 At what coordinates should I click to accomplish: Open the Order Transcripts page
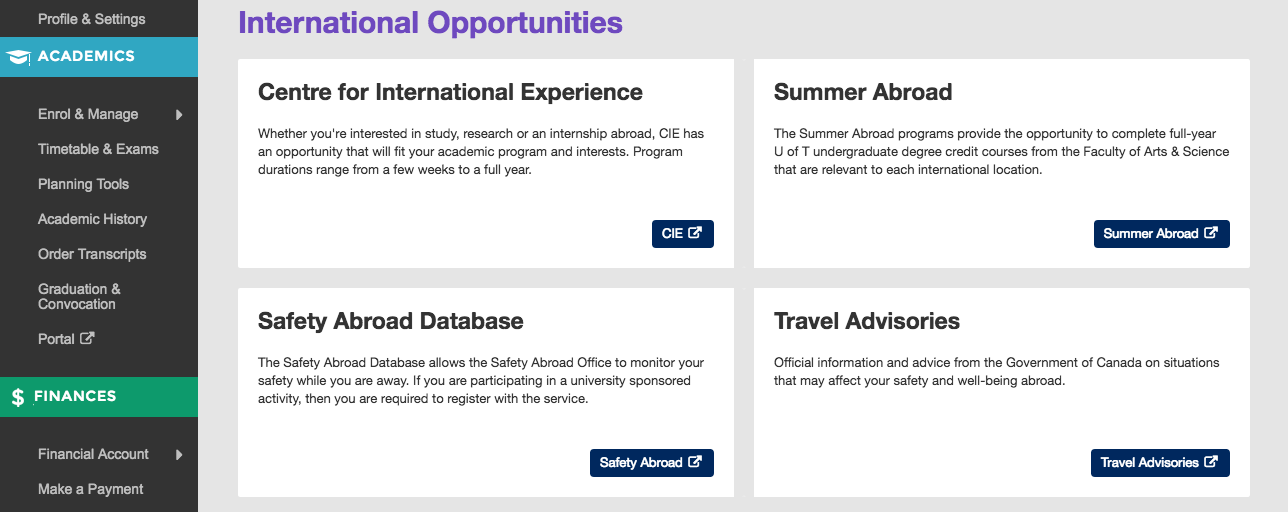point(92,254)
